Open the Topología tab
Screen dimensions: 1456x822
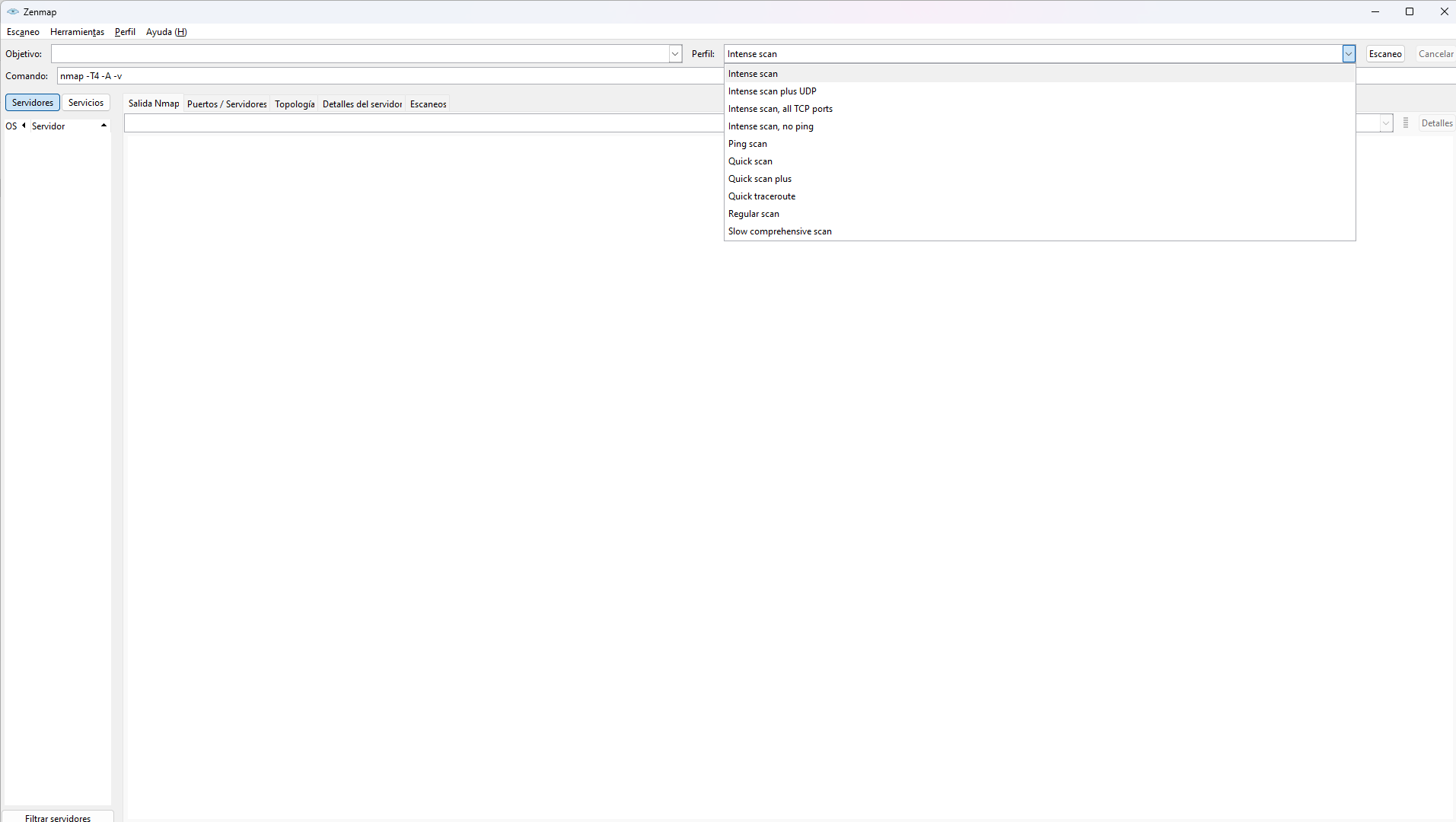pyautogui.click(x=295, y=104)
